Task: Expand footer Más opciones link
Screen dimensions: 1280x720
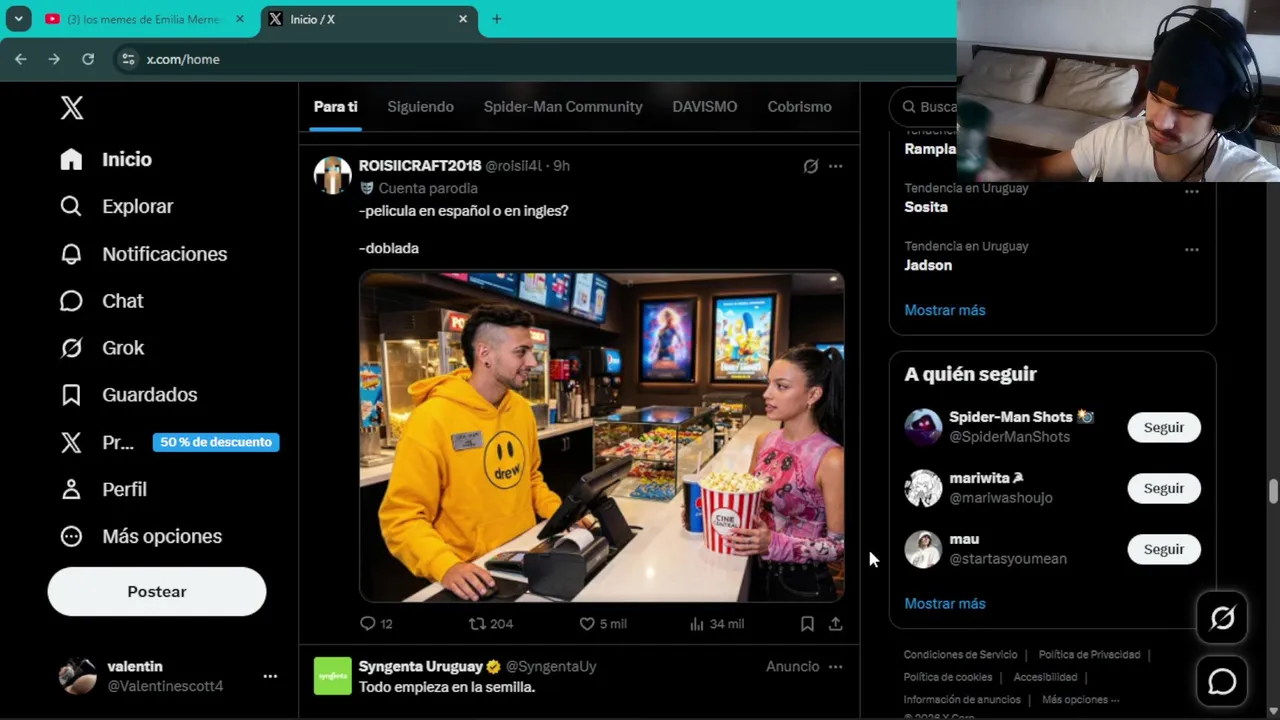Action: click(1080, 700)
